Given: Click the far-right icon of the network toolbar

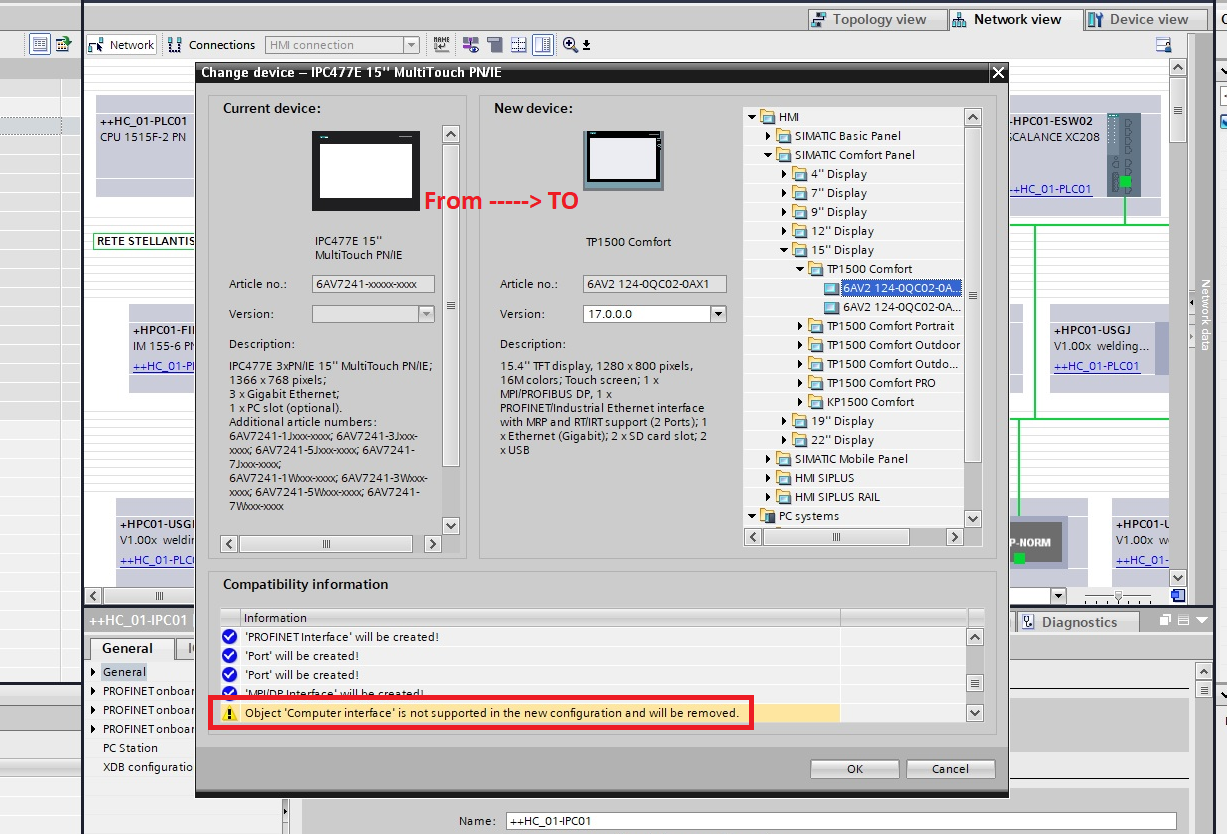Looking at the screenshot, I should [x=1163, y=44].
